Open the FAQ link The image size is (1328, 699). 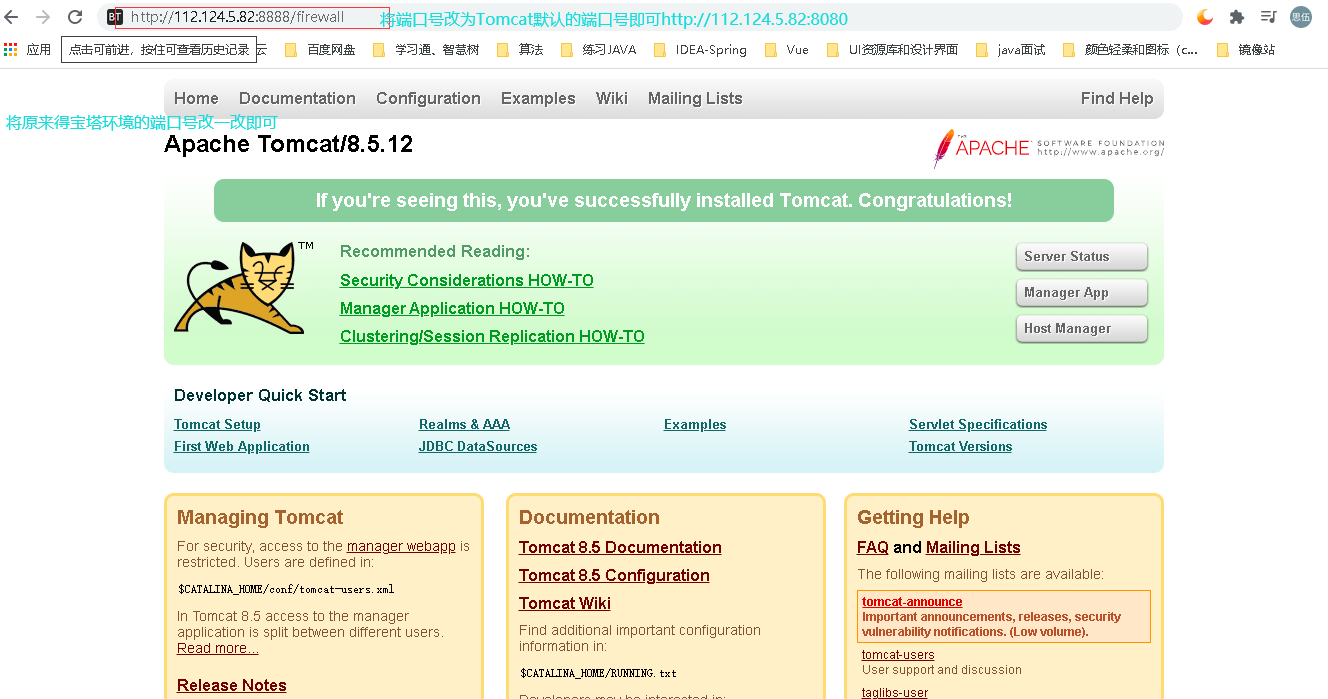pyautogui.click(x=873, y=547)
